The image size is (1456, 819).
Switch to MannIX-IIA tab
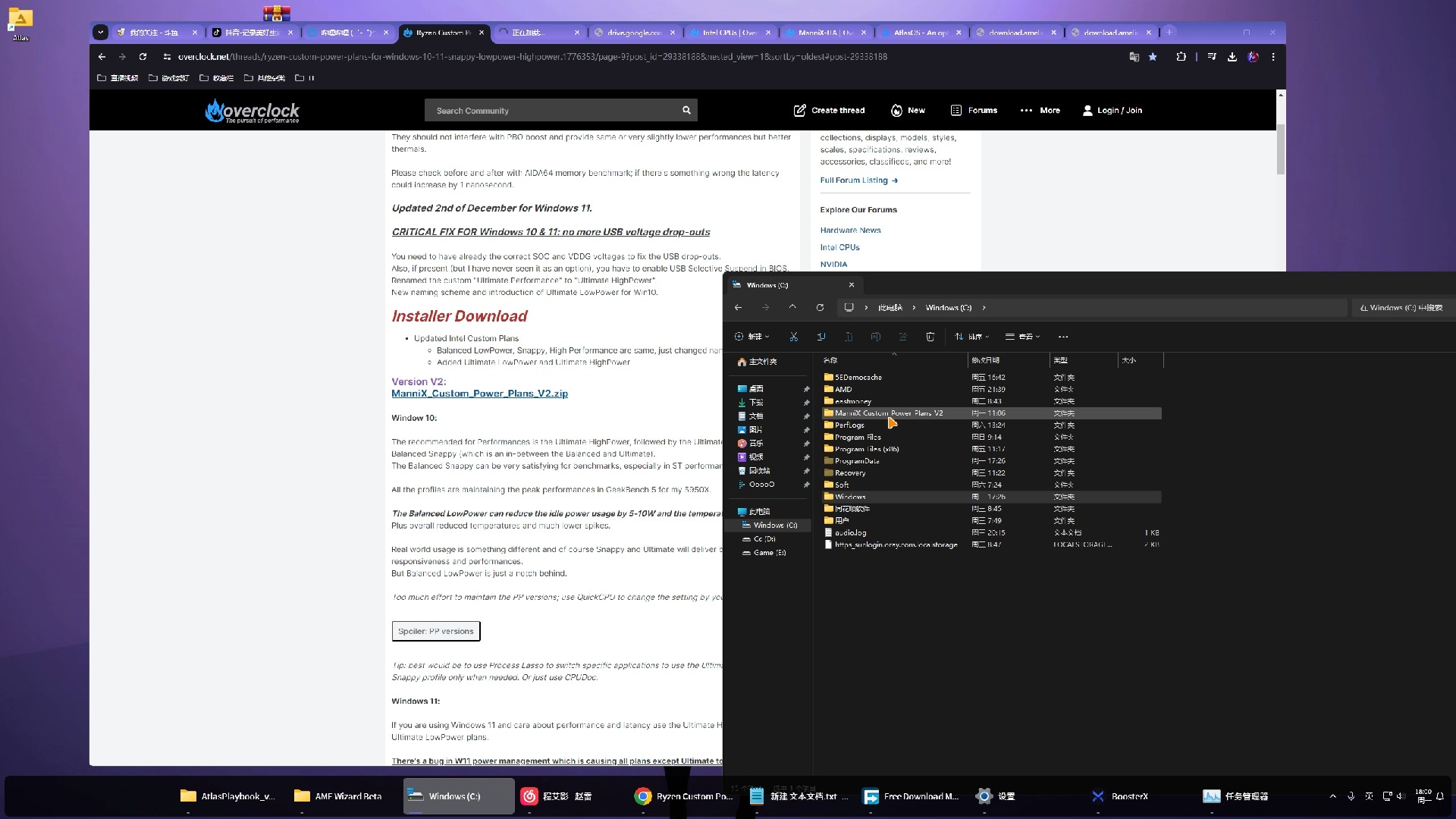pyautogui.click(x=824, y=33)
